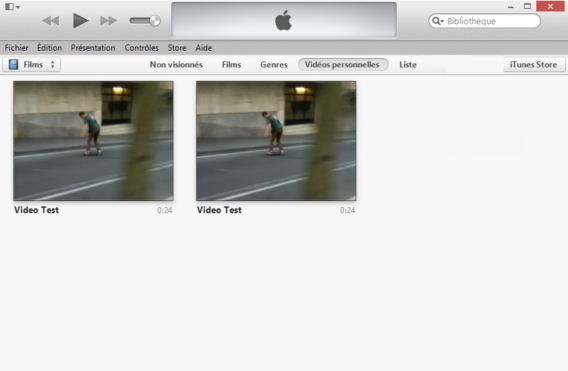Expand the Films library selector
Viewport: 568px width, 371px height.
click(32, 64)
